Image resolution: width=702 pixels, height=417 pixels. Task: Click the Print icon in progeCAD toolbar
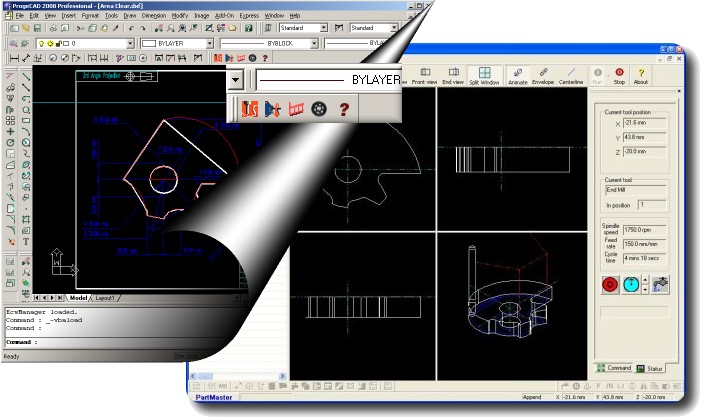pyautogui.click(x=53, y=28)
